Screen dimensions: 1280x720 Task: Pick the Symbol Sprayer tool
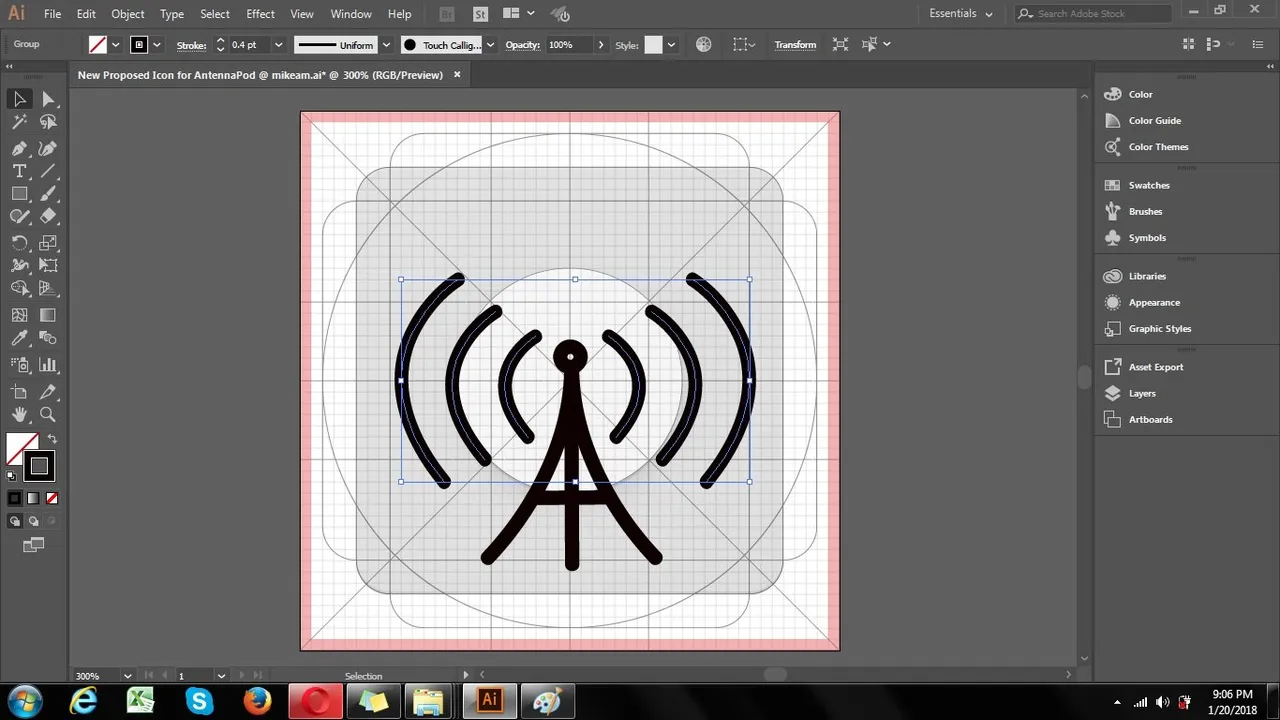pos(19,365)
